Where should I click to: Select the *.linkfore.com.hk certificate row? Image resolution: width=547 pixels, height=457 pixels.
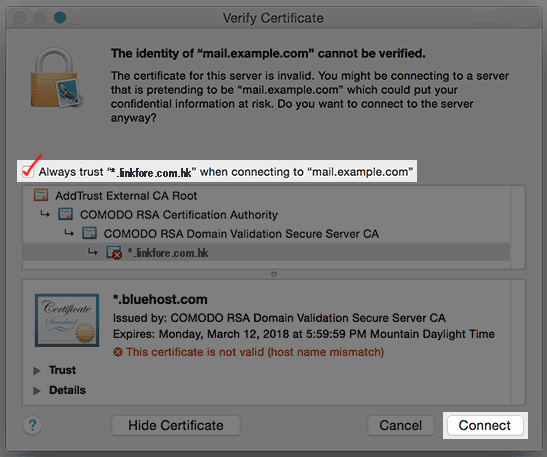[x=267, y=252]
